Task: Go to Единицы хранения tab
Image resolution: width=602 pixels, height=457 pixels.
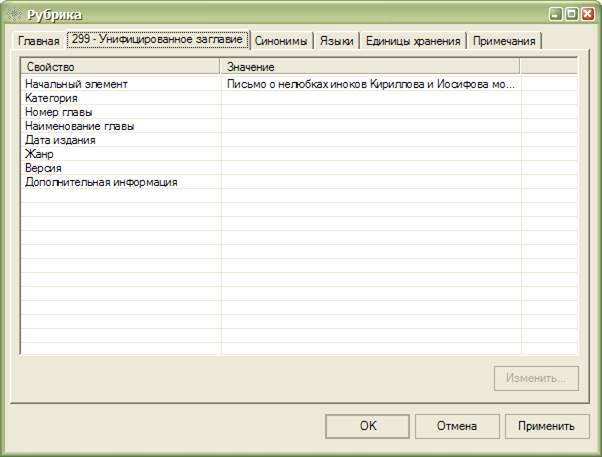Action: point(412,41)
